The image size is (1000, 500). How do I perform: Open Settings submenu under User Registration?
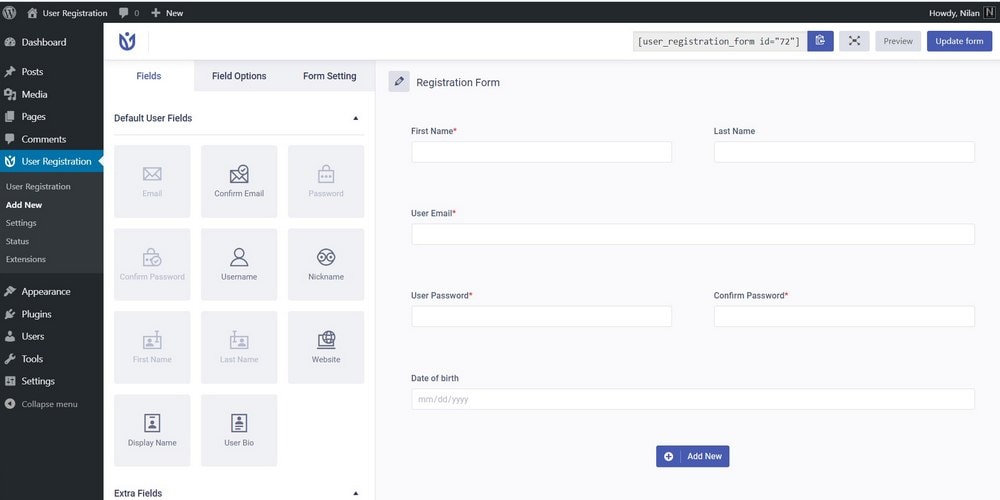(x=21, y=223)
